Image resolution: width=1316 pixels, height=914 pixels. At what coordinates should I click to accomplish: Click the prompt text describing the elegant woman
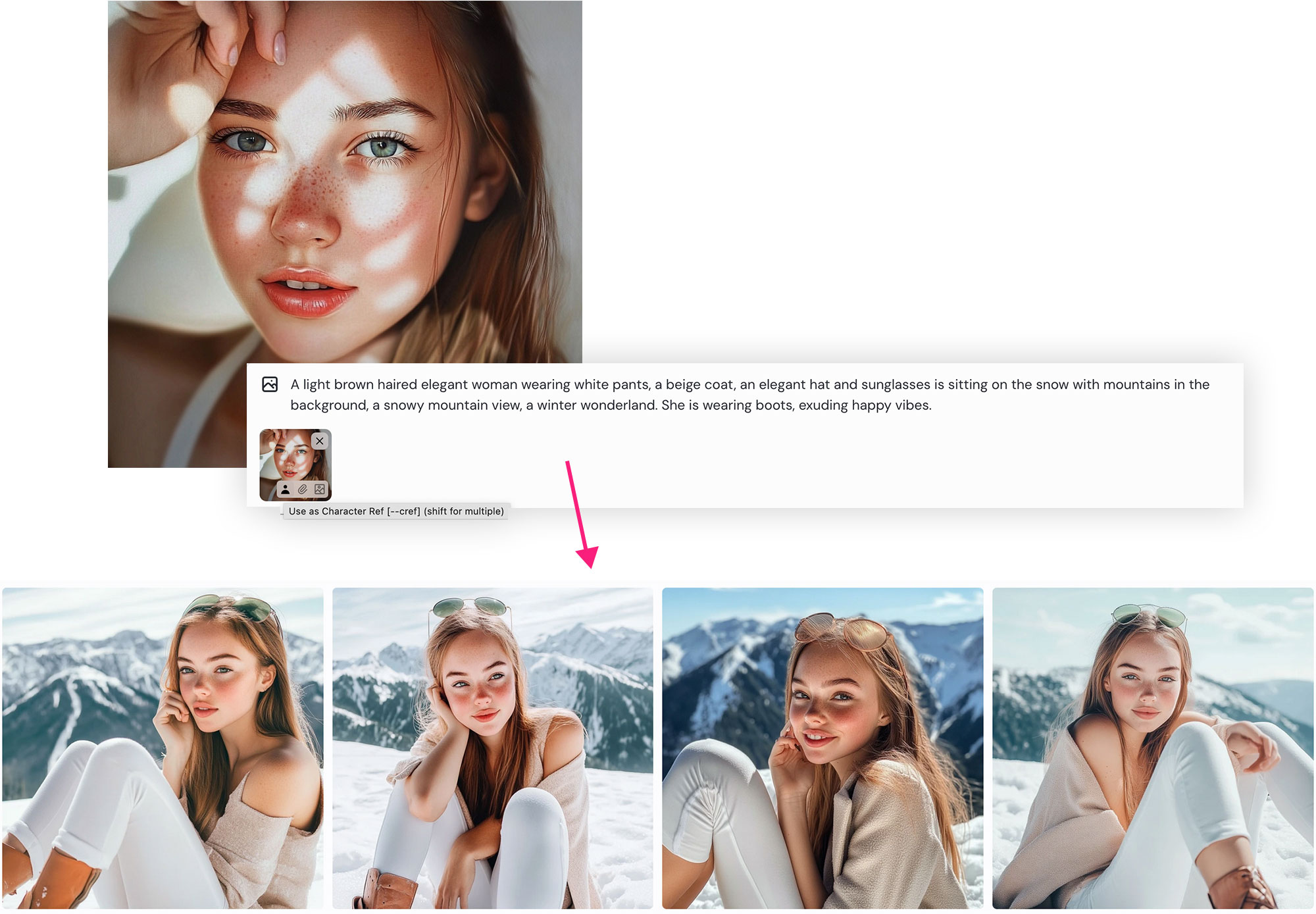(x=749, y=395)
